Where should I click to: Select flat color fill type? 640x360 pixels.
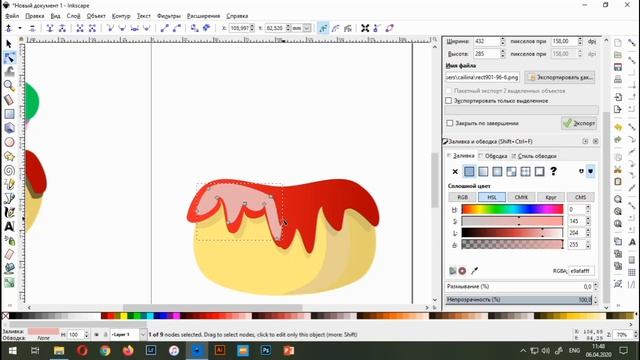[469, 171]
